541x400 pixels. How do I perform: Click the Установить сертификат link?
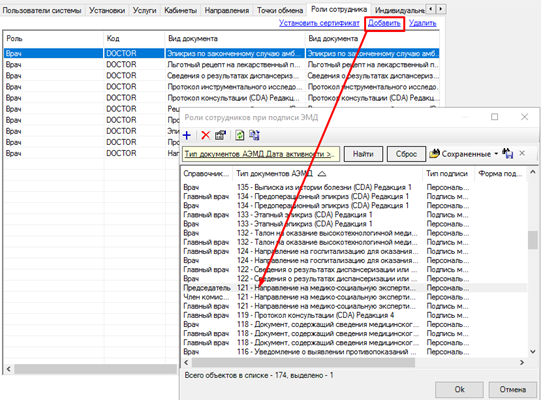coord(319,23)
